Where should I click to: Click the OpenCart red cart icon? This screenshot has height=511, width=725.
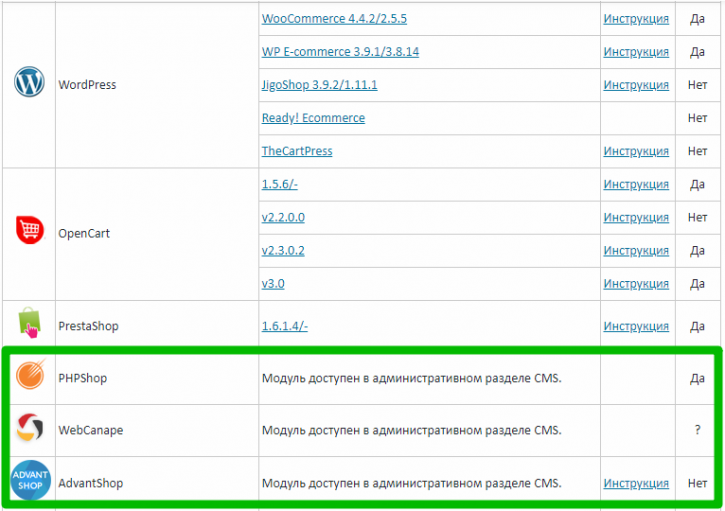pyautogui.click(x=30, y=229)
